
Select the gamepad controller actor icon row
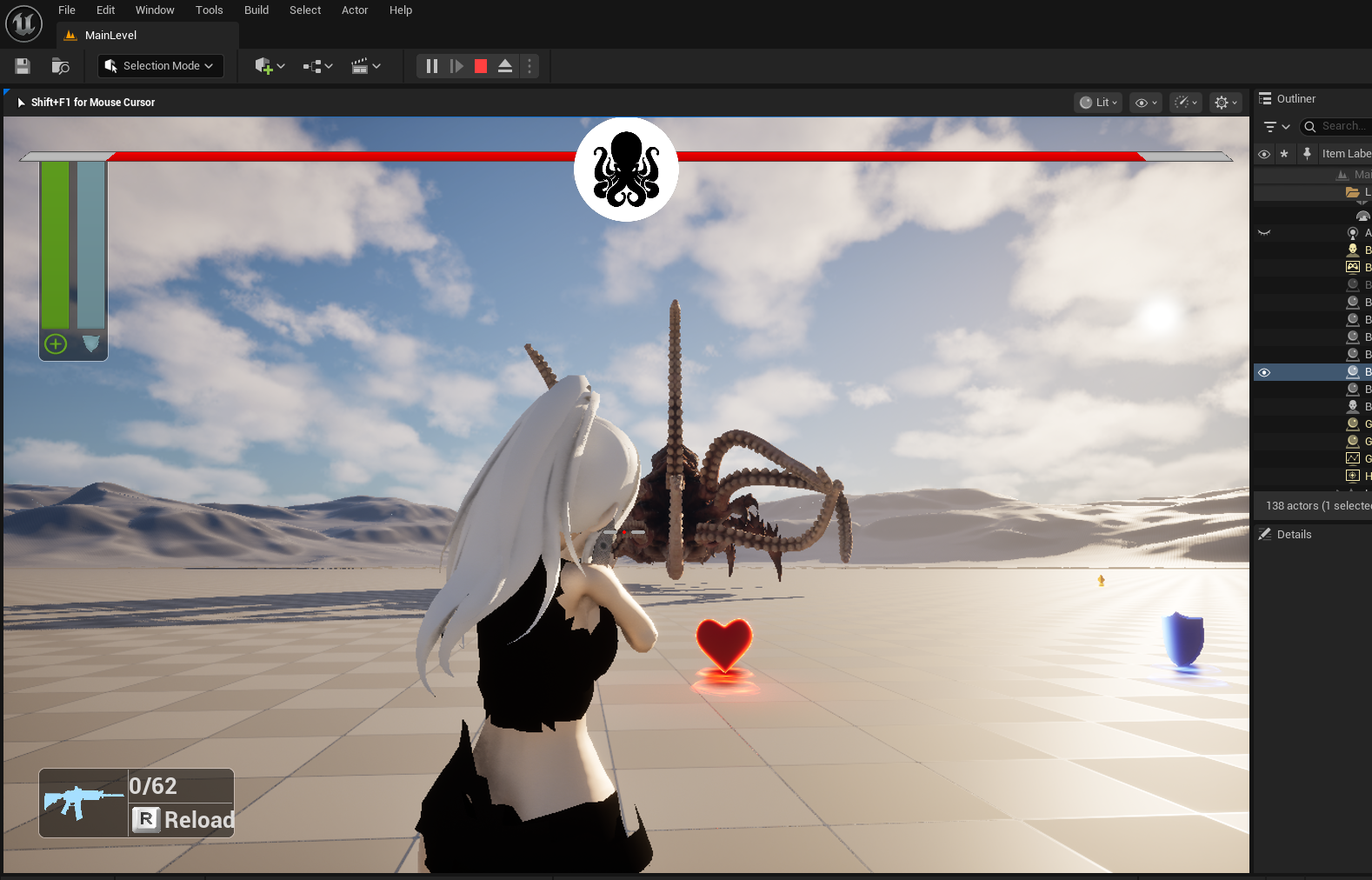click(x=1353, y=267)
